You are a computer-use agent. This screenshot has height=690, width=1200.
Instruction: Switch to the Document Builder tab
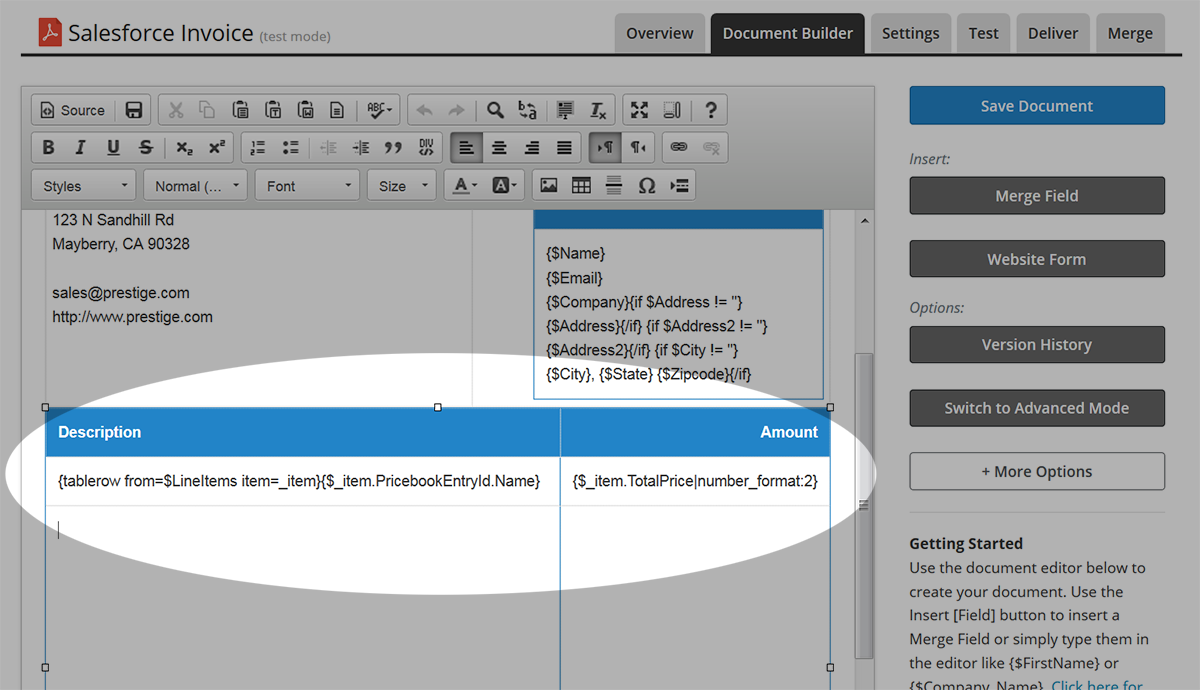(x=788, y=34)
